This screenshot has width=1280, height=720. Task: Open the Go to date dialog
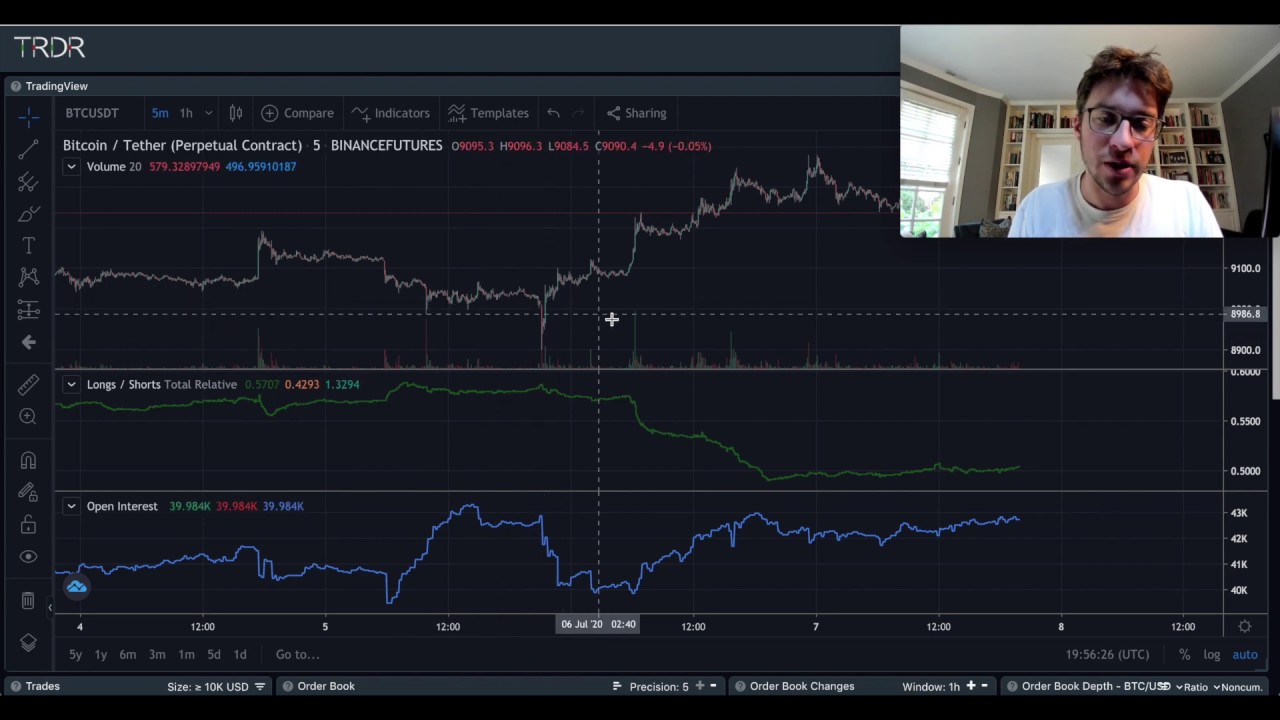coord(297,654)
